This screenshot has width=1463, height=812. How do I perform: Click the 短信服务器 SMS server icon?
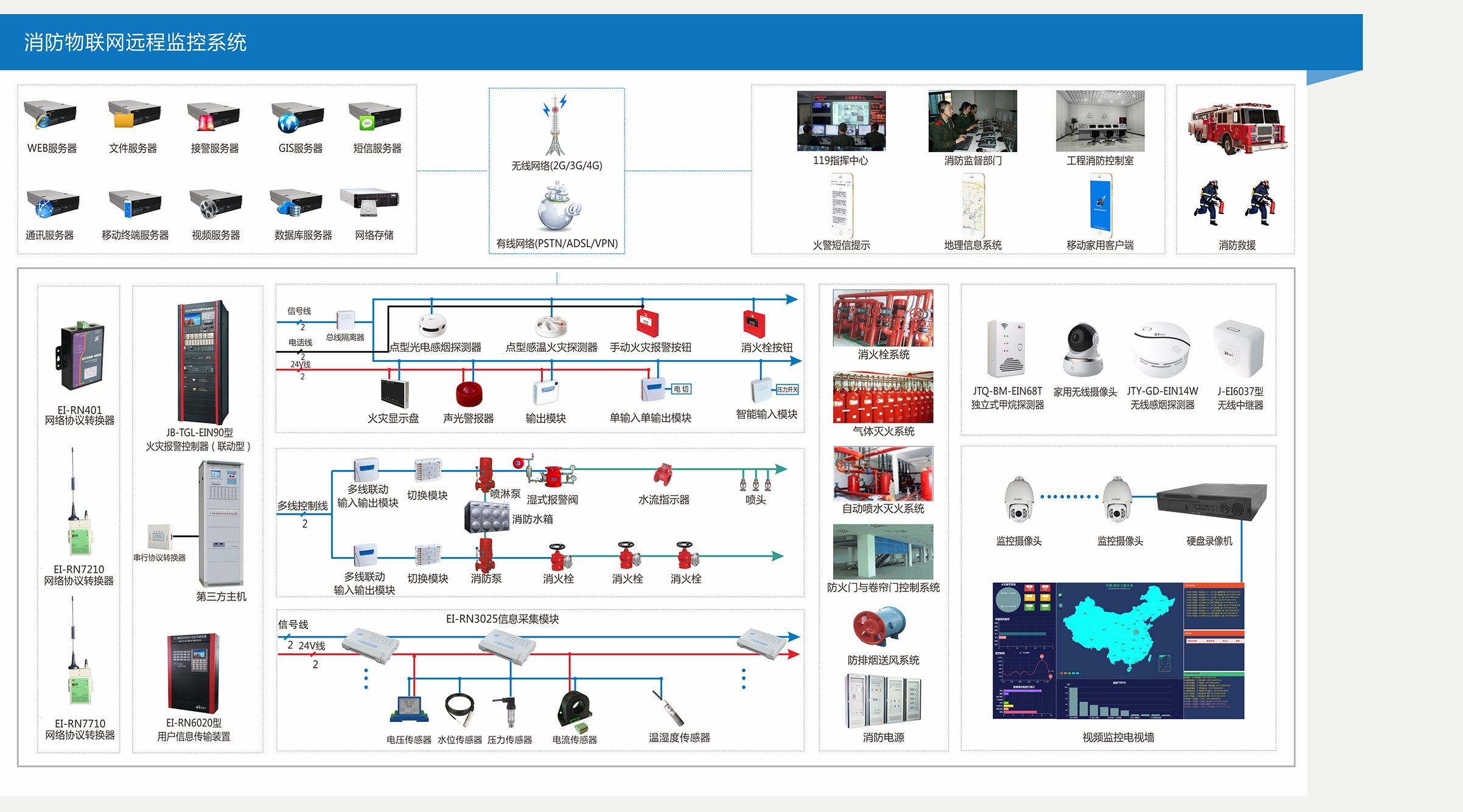point(375,116)
